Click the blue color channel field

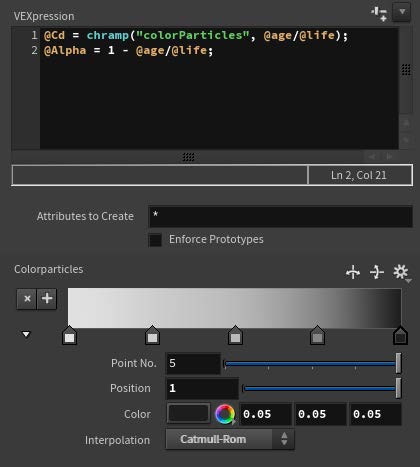pyautogui.click(x=376, y=414)
